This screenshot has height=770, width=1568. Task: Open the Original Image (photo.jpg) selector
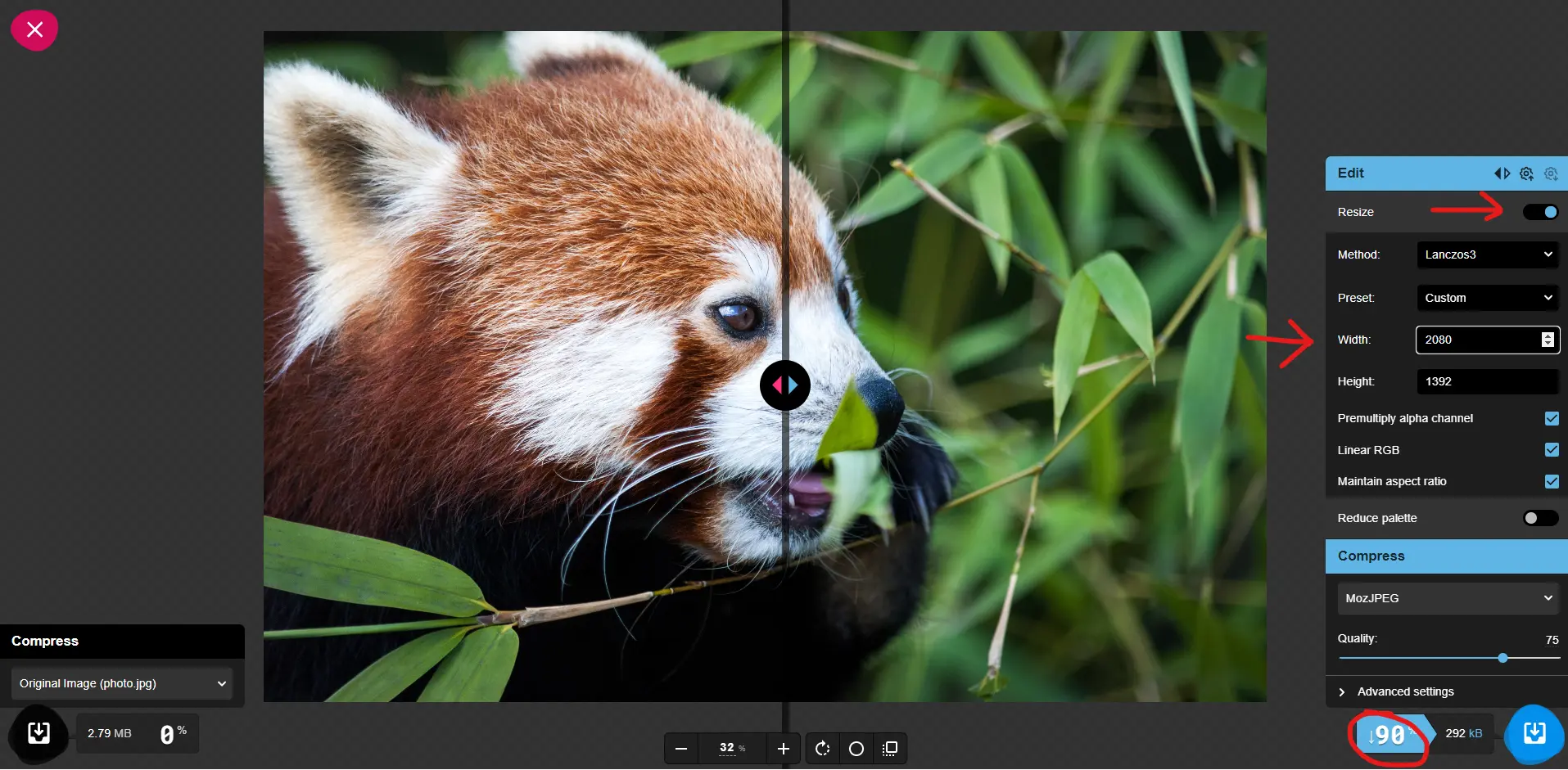122,683
